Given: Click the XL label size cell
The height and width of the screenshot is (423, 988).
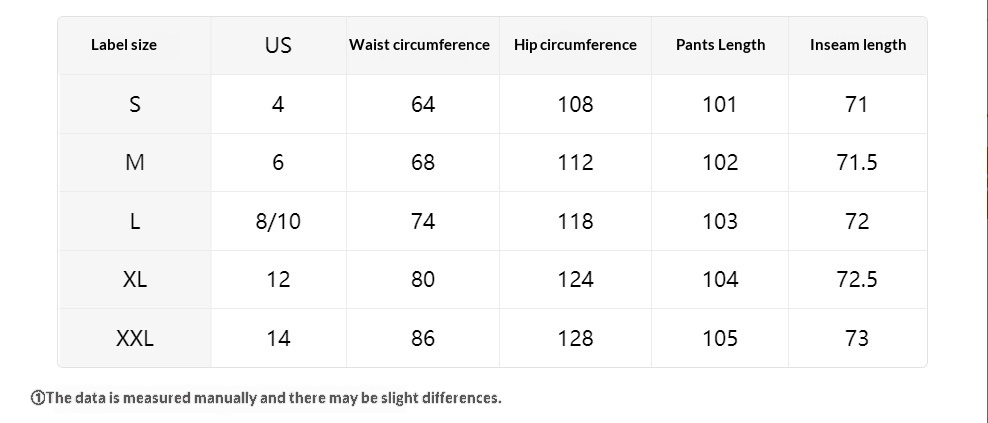Looking at the screenshot, I should point(135,279).
